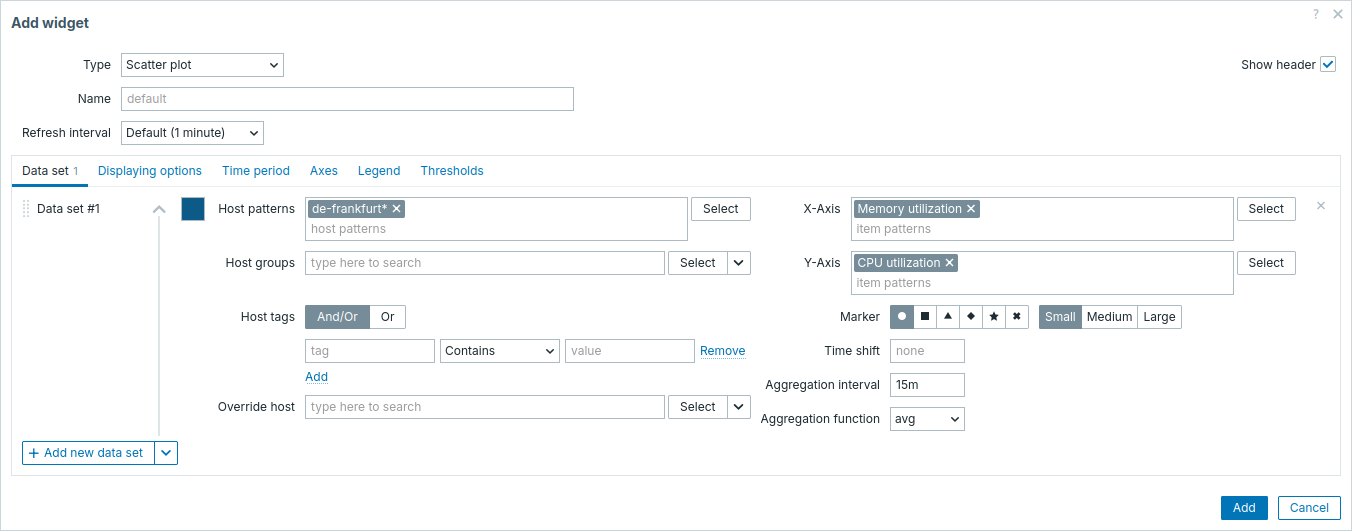Screen dimensions: 1352x531
Task: Open the Thresholds tab
Action: click(452, 171)
